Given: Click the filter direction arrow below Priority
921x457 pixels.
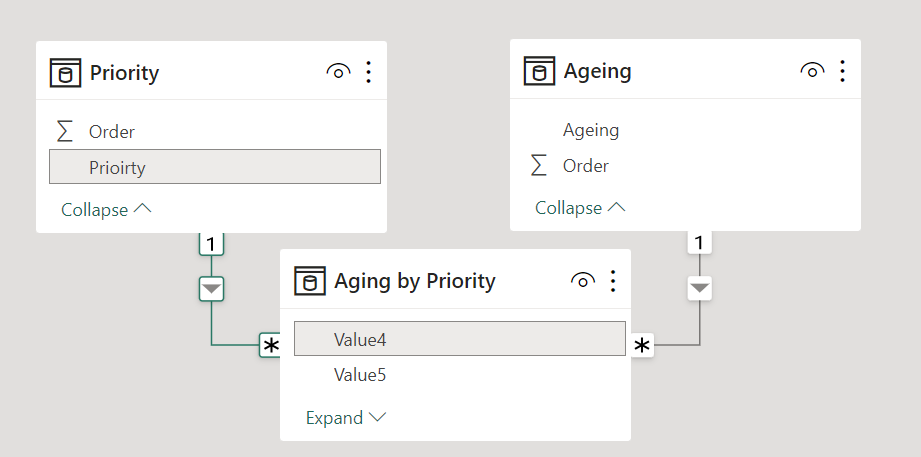Looking at the screenshot, I should pos(211,289).
